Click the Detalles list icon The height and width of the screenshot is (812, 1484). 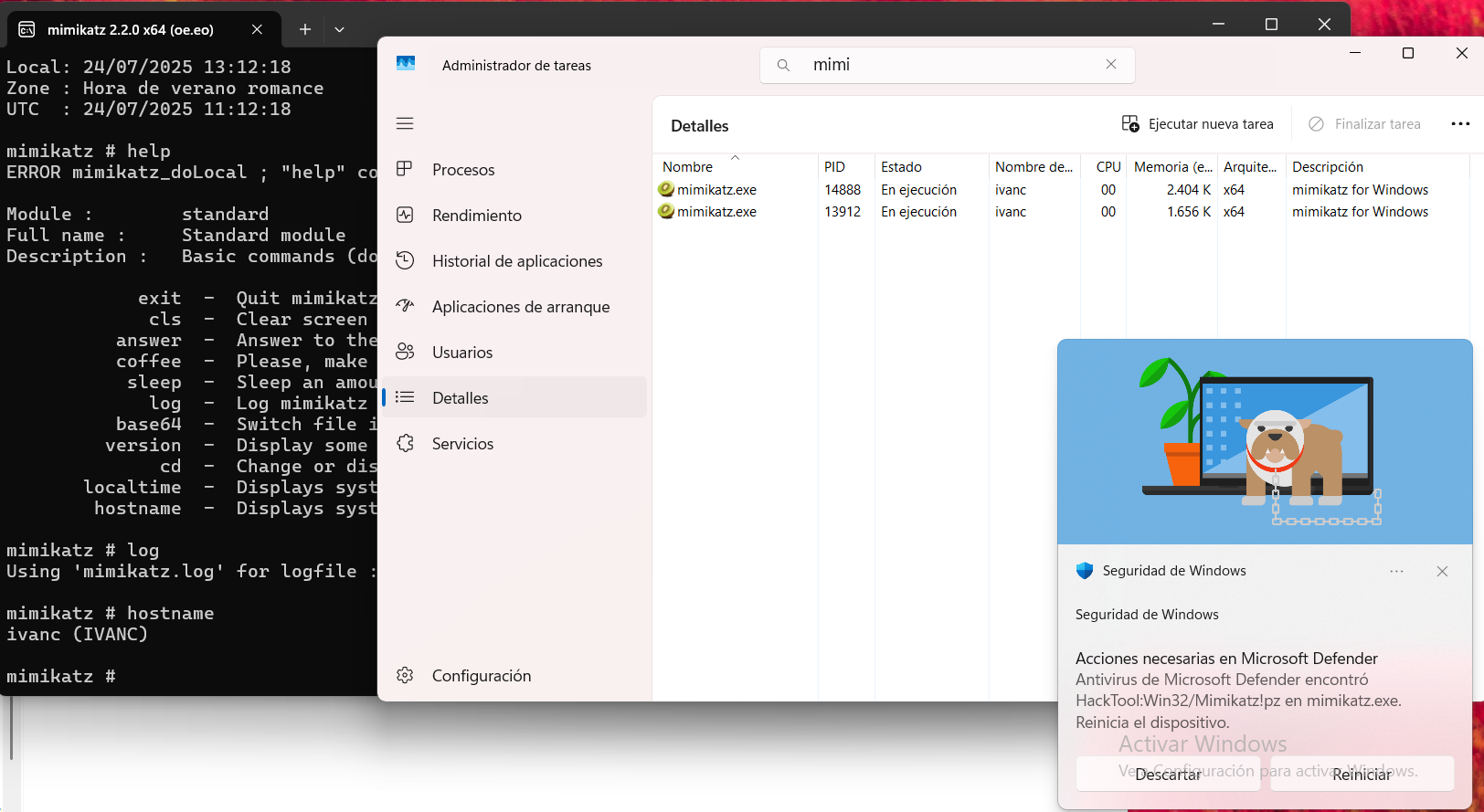tap(405, 397)
